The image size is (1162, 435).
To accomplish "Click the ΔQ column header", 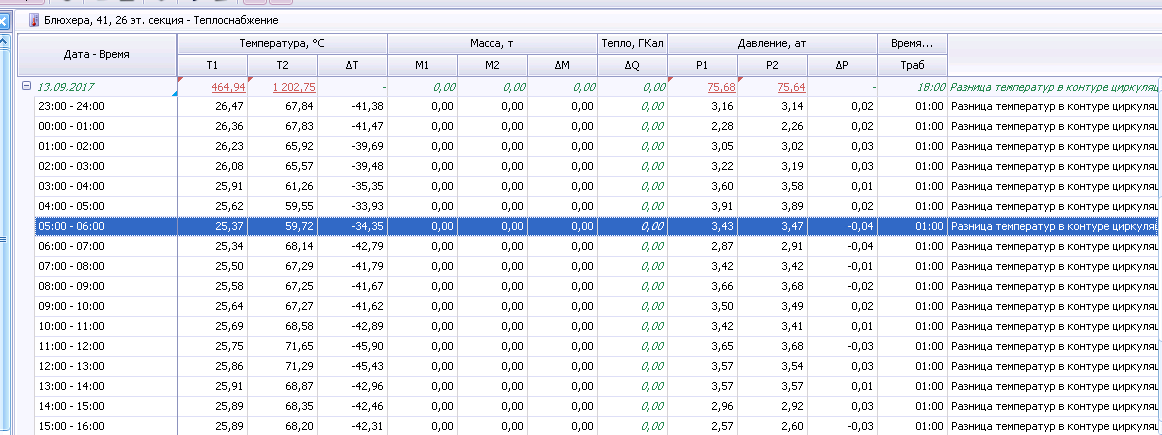I will (633, 66).
